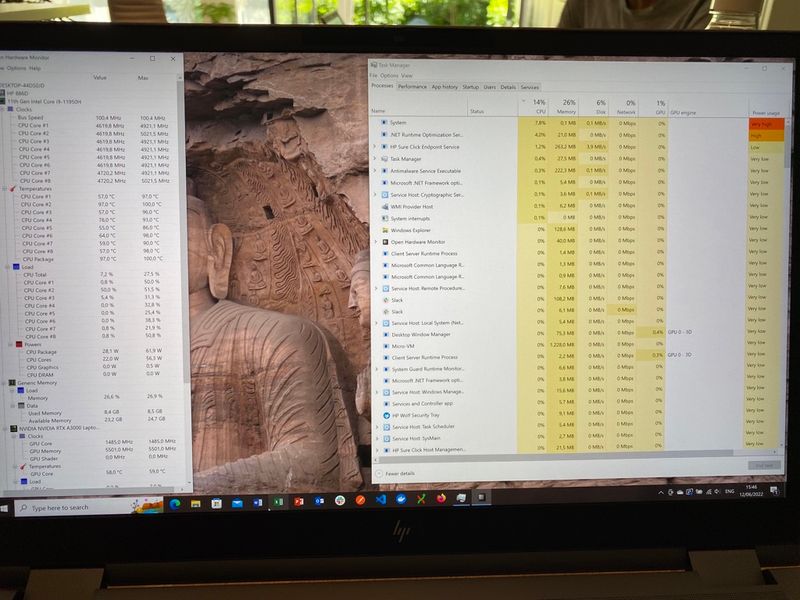Open the clock and date in taskbar
Image resolution: width=800 pixels, height=600 pixels.
click(x=751, y=491)
